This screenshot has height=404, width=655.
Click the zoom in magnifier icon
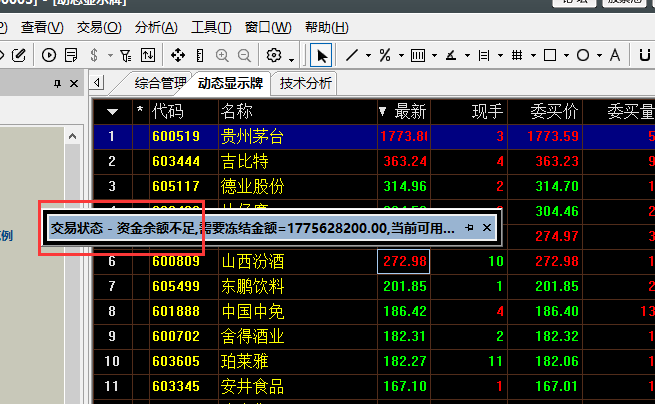coord(222,55)
